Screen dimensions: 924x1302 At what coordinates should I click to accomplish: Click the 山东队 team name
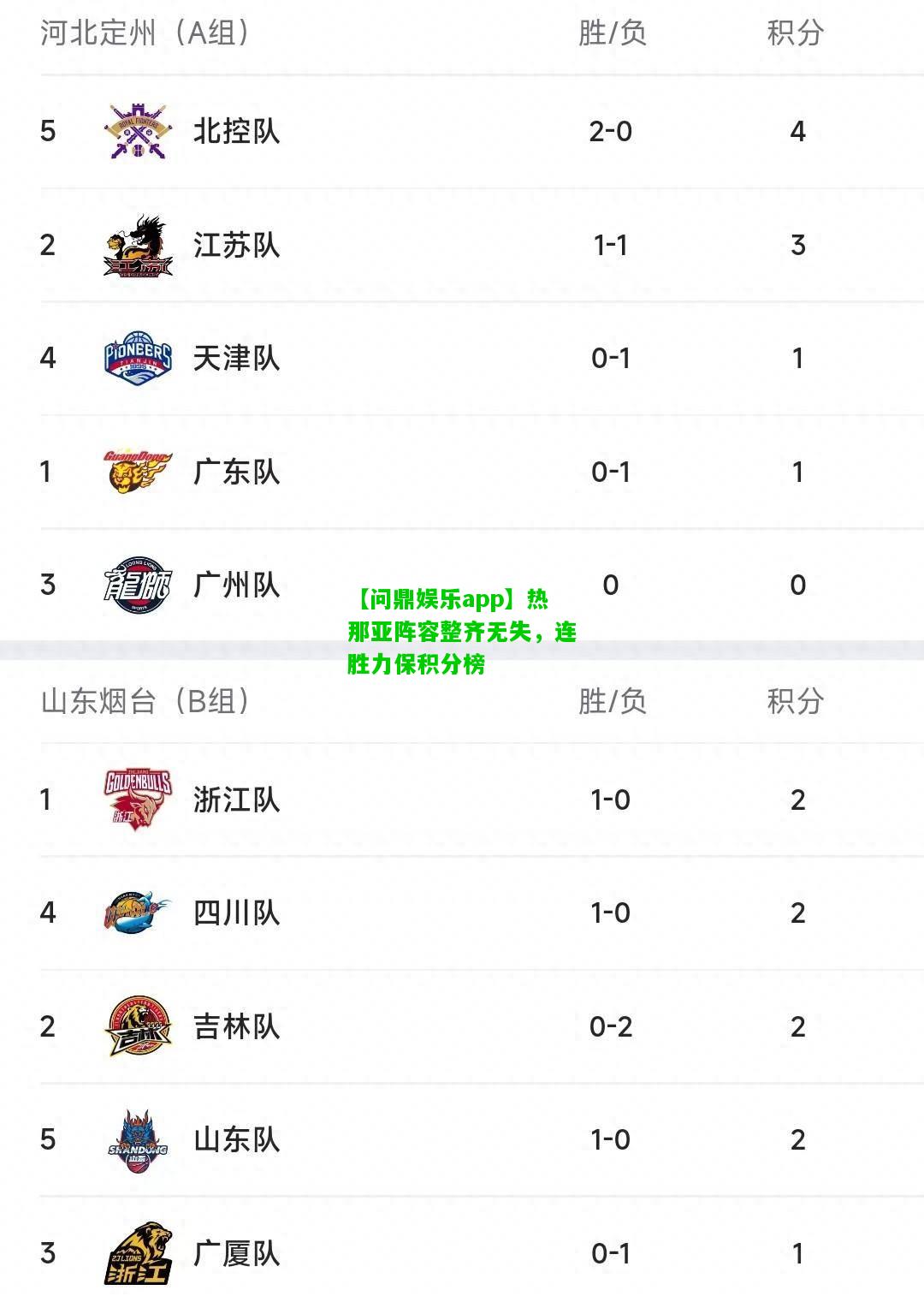click(x=236, y=1140)
